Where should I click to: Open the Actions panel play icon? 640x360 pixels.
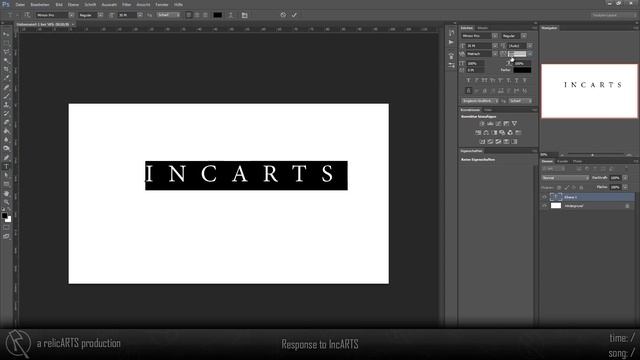[451, 42]
